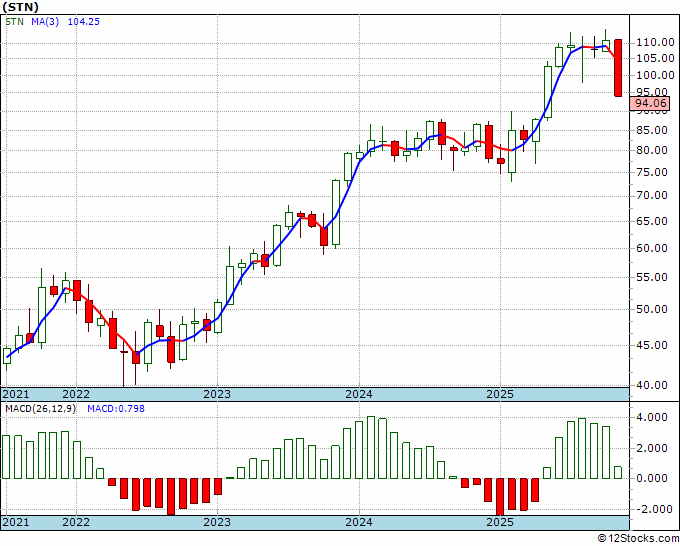Click 2024 on the MACD panel timeline
The width and height of the screenshot is (680, 546).
[x=359, y=522]
